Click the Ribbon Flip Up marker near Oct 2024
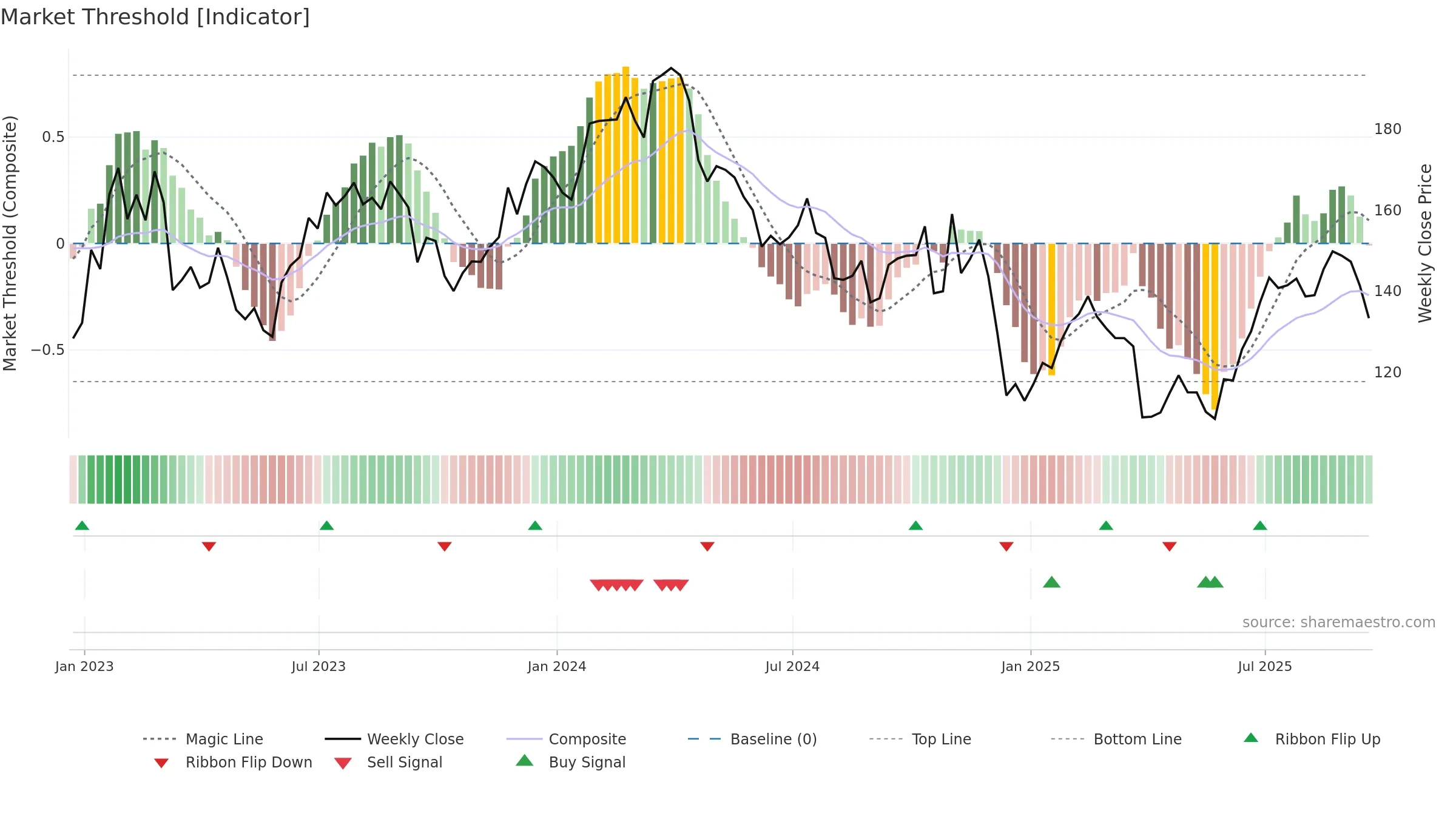This screenshot has height=819, width=1456. (915, 525)
